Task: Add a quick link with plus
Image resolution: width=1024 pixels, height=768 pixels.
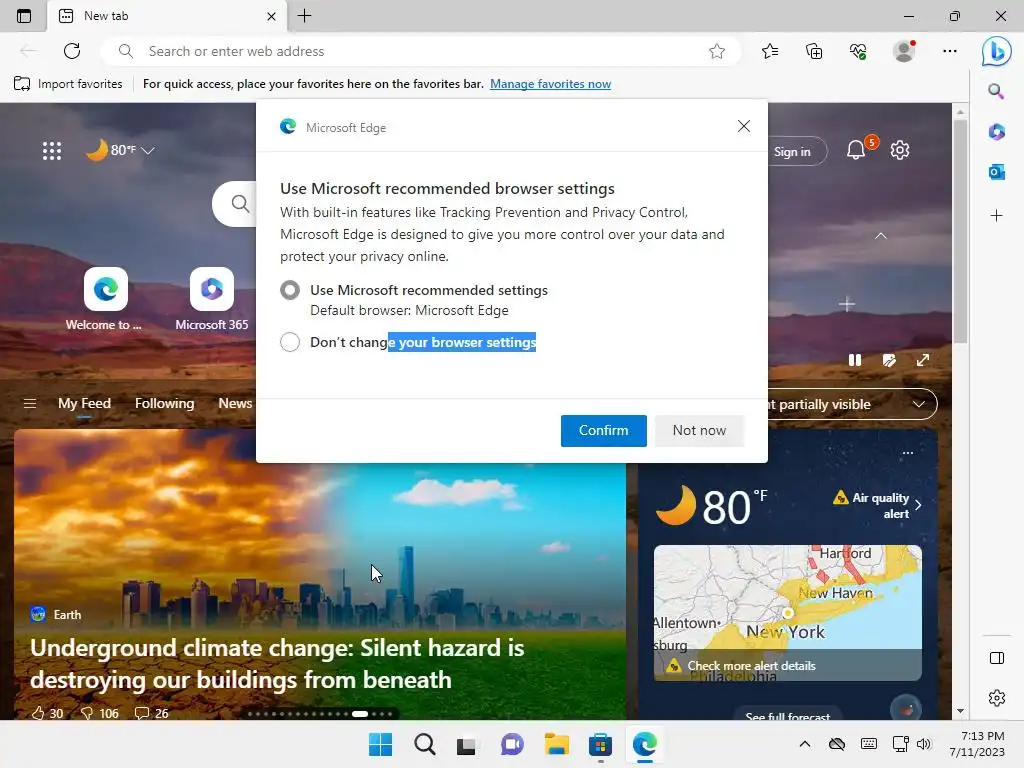Action: (847, 304)
